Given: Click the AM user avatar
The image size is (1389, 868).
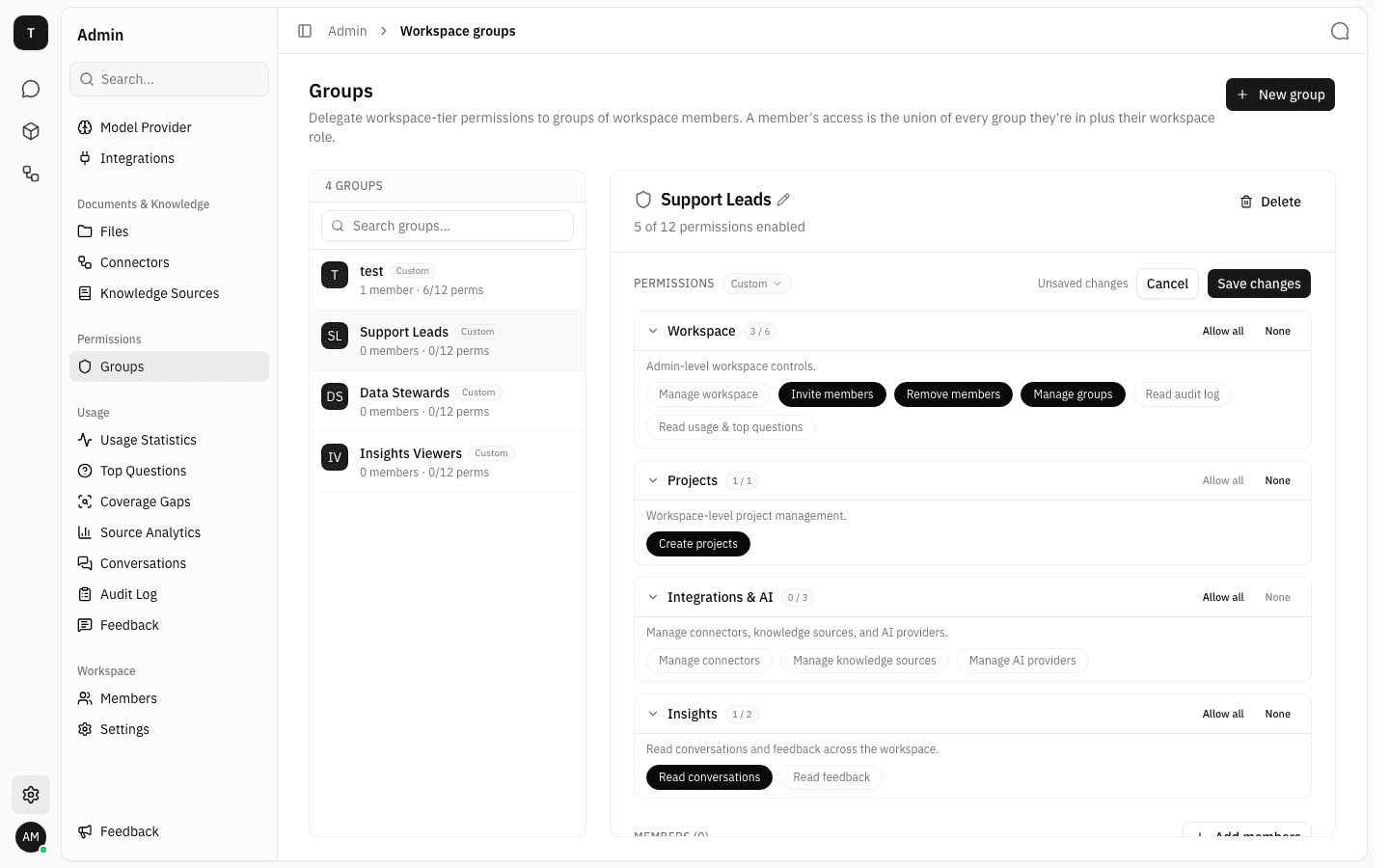Looking at the screenshot, I should 31,837.
